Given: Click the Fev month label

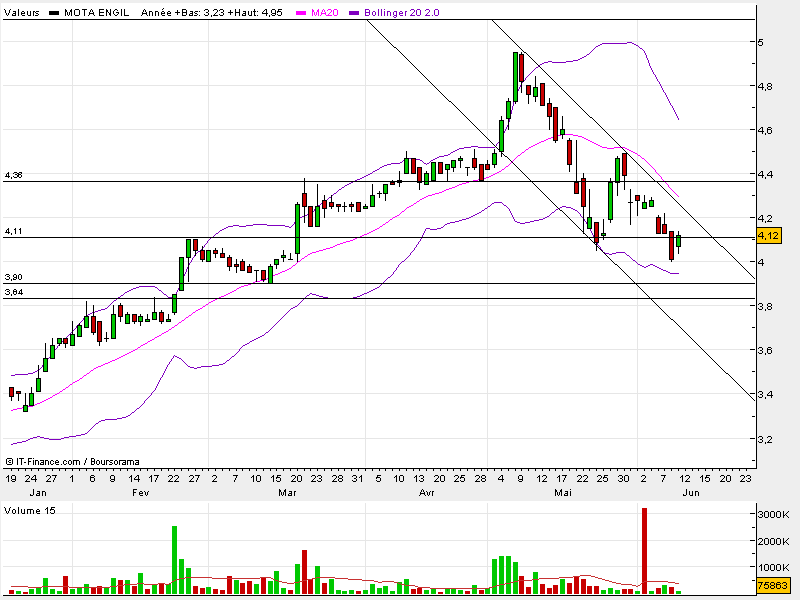Looking at the screenshot, I should [x=141, y=492].
